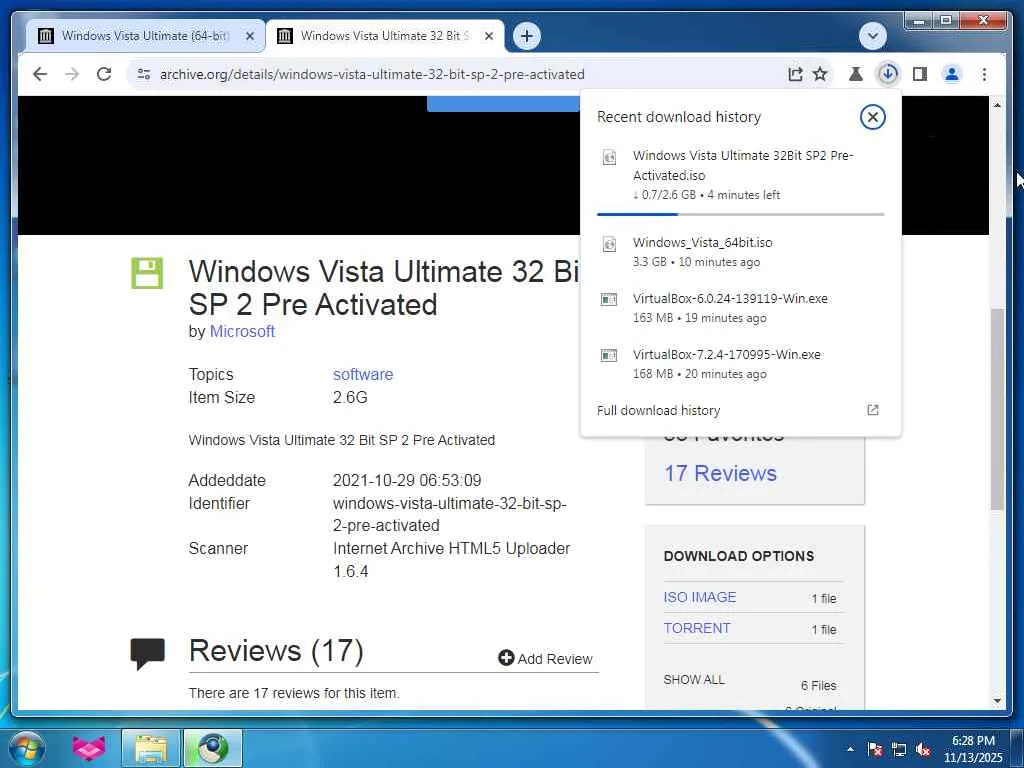Open the pink cat app in taskbar
This screenshot has width=1024, height=768.
88,748
